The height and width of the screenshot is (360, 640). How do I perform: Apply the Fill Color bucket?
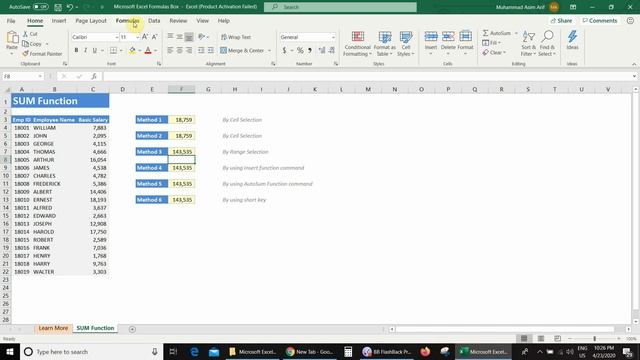[132, 50]
